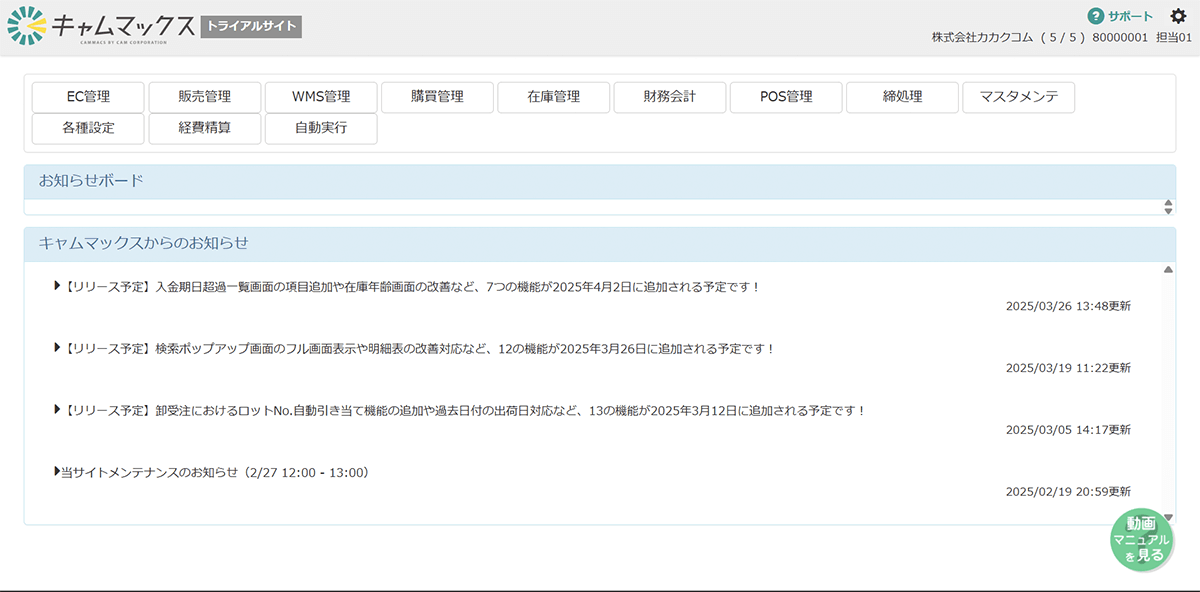Click お知らせボード down stepper arrow

tap(1168, 211)
